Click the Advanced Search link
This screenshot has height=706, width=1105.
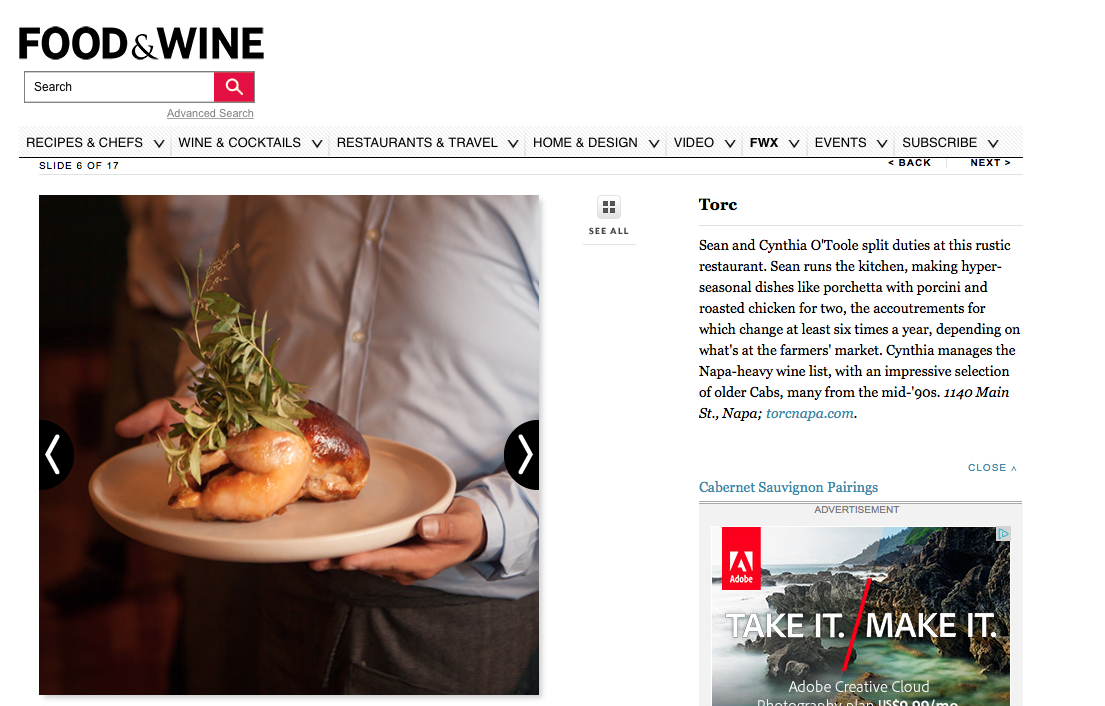click(210, 113)
